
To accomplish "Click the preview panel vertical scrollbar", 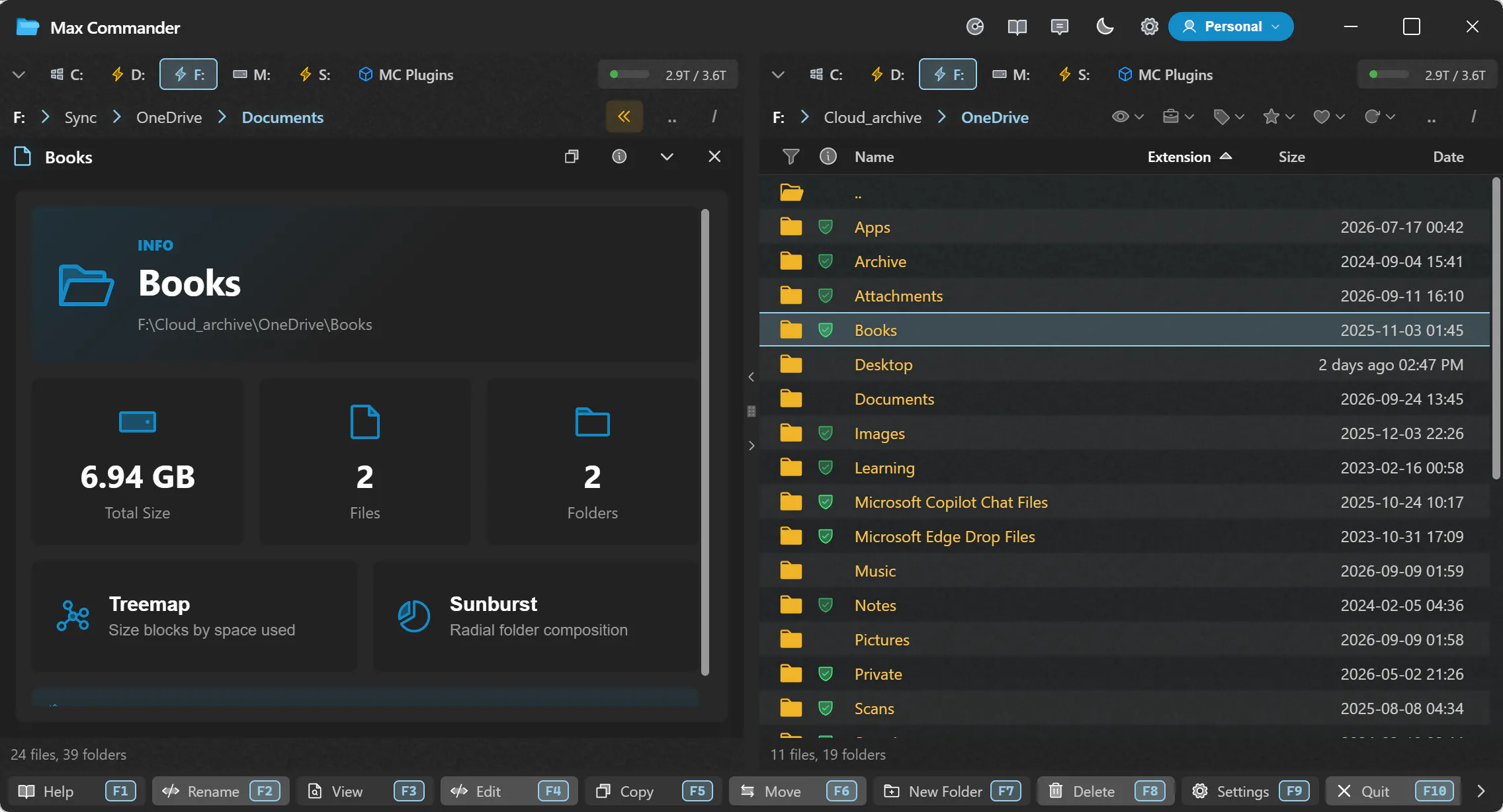I will click(x=705, y=442).
